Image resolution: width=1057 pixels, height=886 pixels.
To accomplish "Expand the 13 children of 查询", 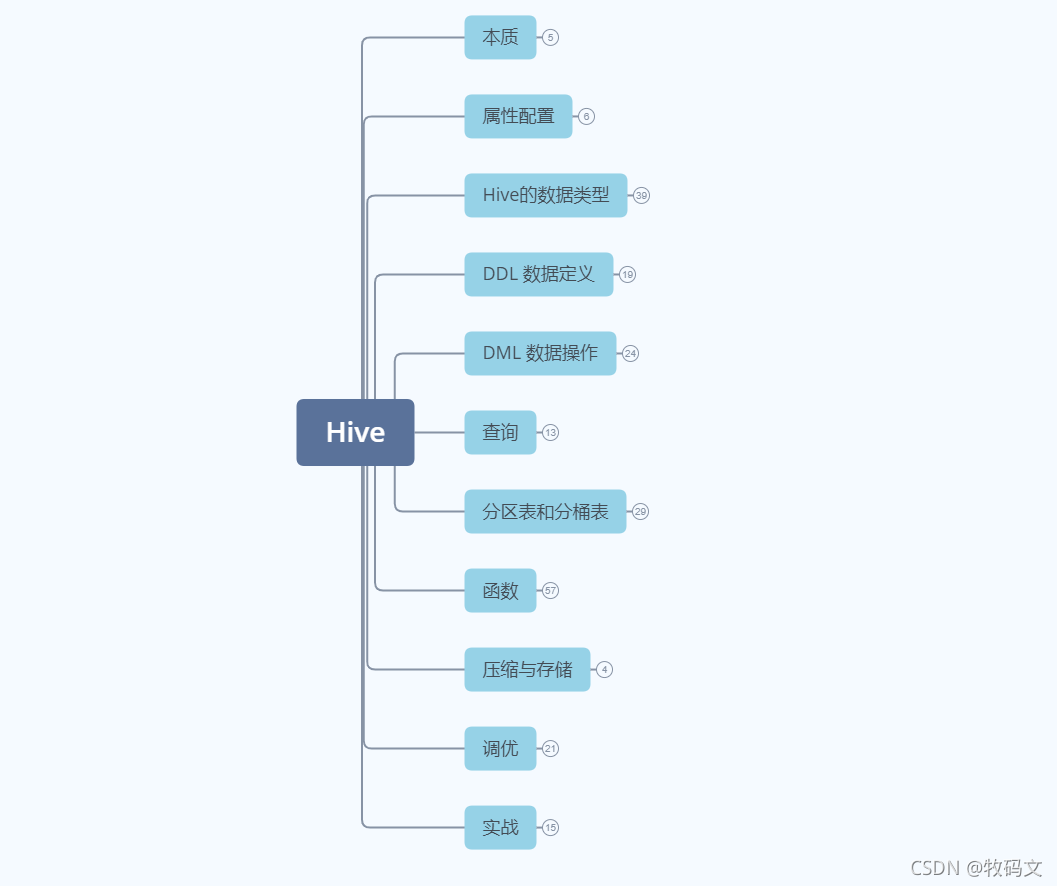I will tap(551, 432).
